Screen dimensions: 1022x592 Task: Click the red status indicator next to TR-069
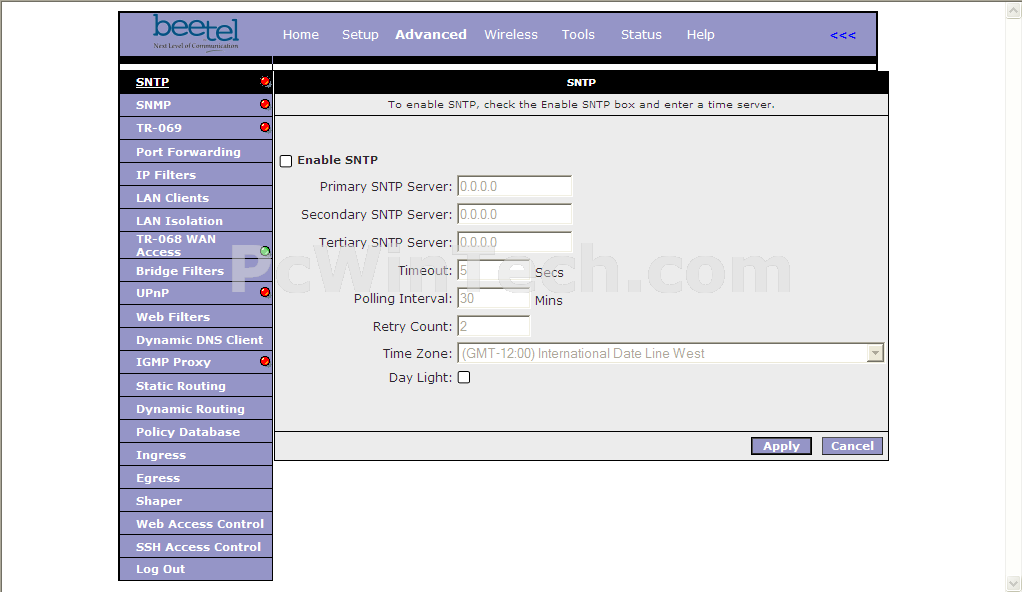coord(265,127)
